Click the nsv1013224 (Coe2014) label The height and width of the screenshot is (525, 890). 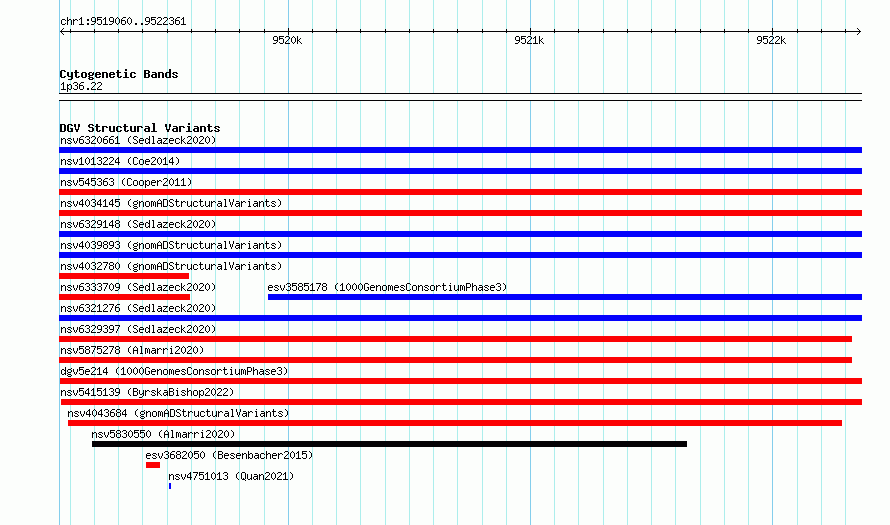[x=120, y=161]
